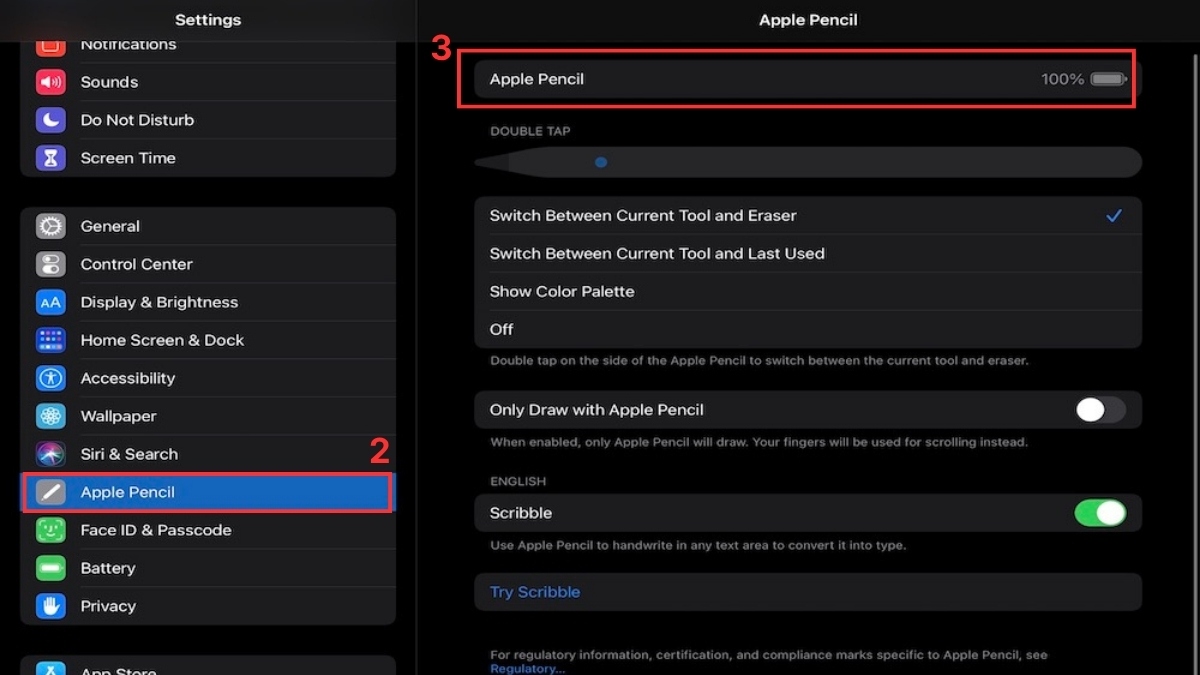1200x675 pixels.
Task: Open Do Not Disturb settings
Action: [208, 120]
